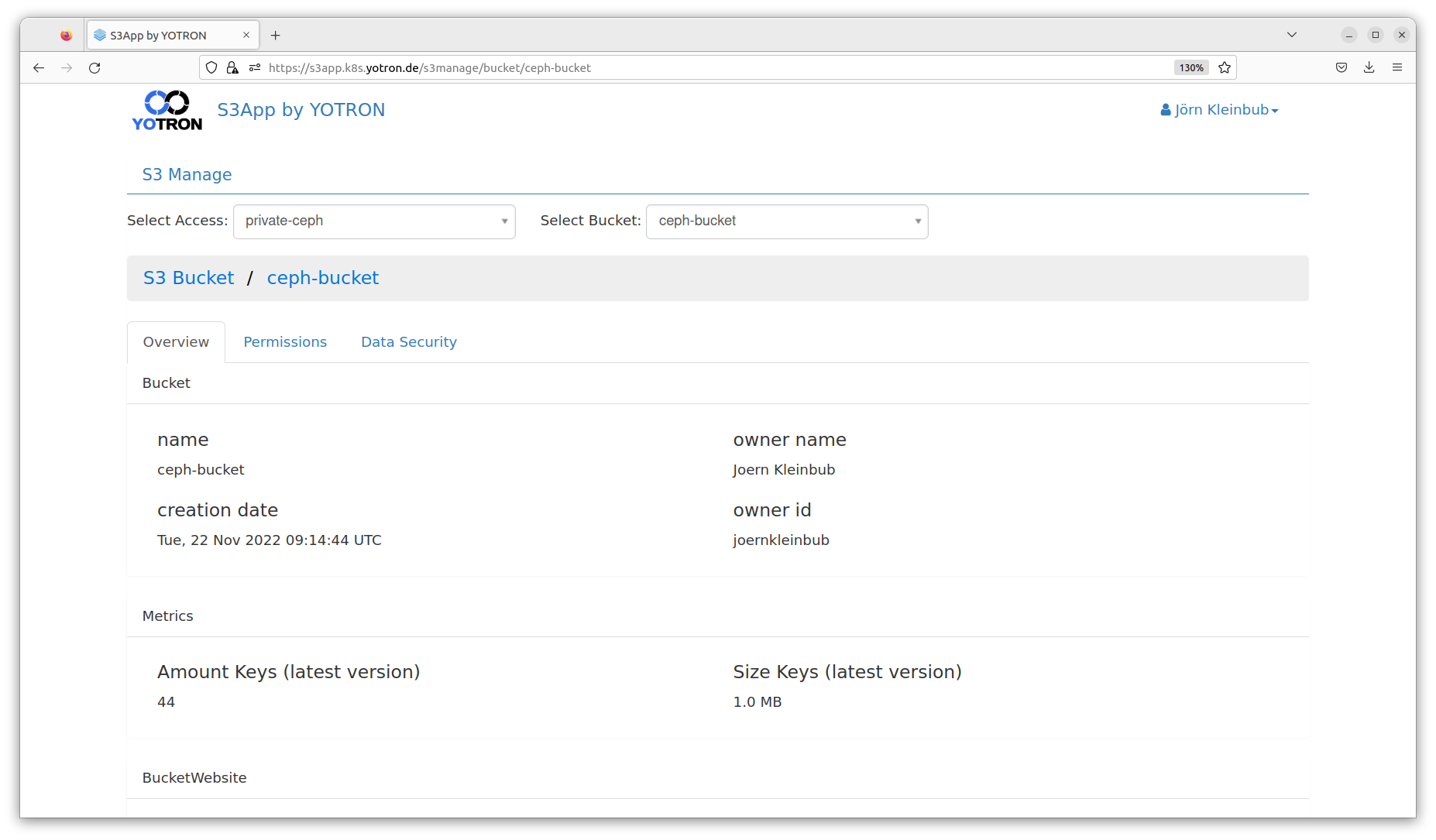This screenshot has width=1436, height=840.
Task: Click the S3 Bucket breadcrumb link
Action: coord(188,278)
